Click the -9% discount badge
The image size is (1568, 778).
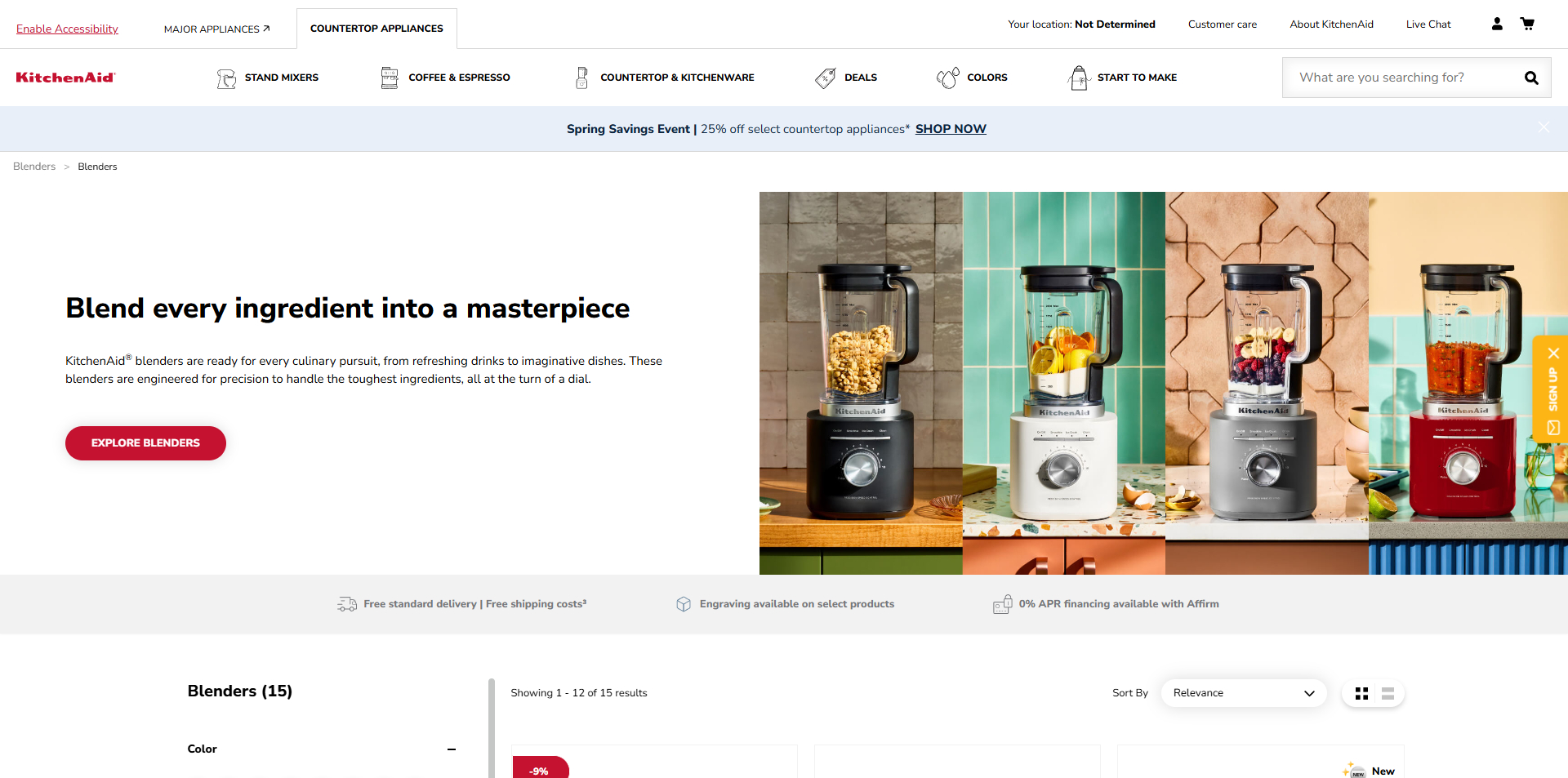click(x=540, y=769)
